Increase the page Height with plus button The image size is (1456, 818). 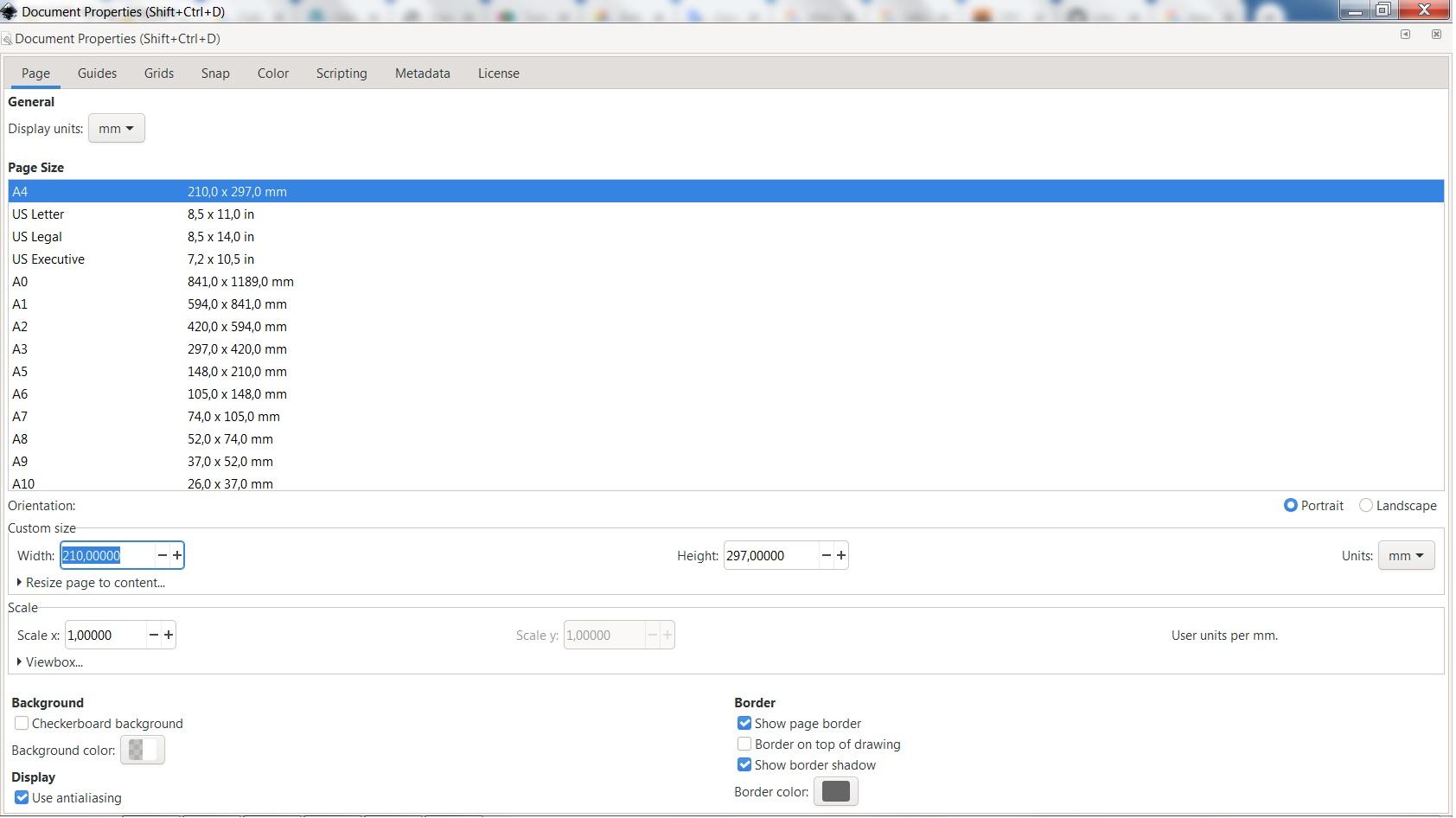point(841,555)
